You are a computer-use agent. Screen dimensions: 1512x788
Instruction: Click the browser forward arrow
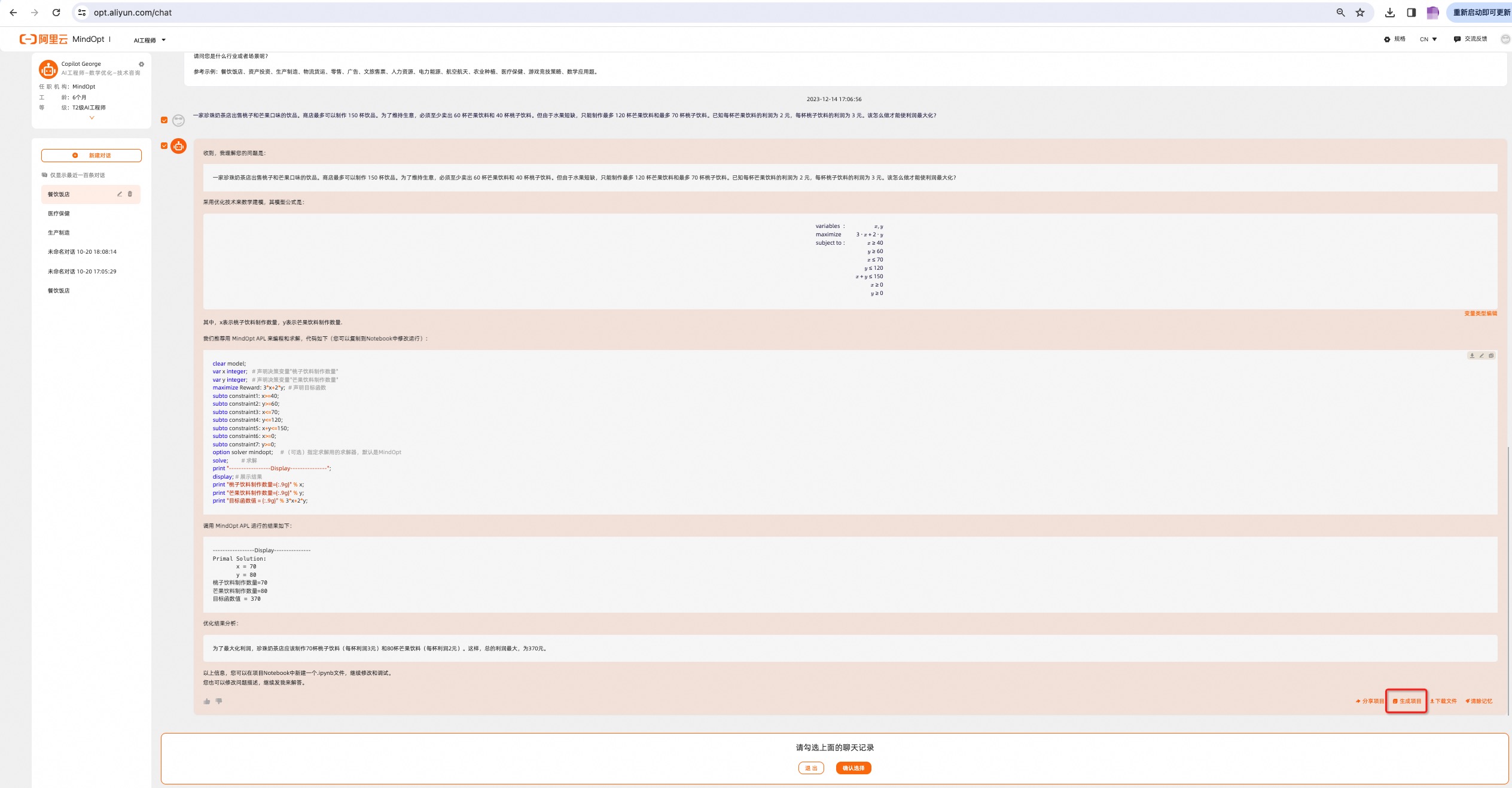coord(35,13)
